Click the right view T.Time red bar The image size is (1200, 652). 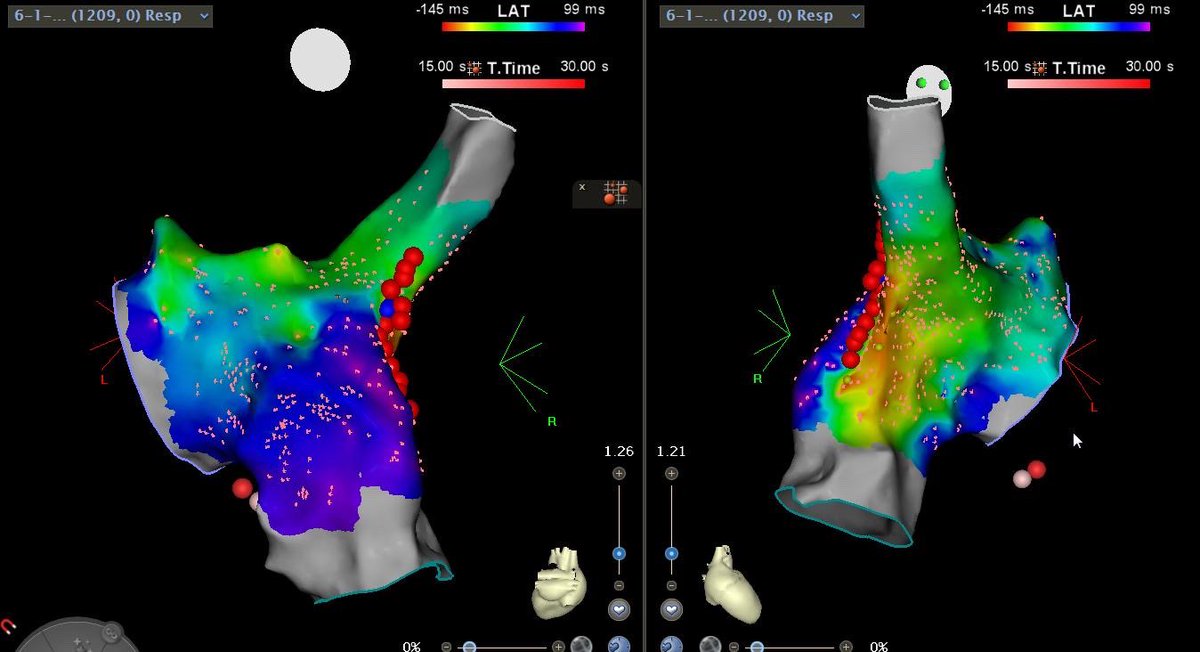click(x=1078, y=84)
